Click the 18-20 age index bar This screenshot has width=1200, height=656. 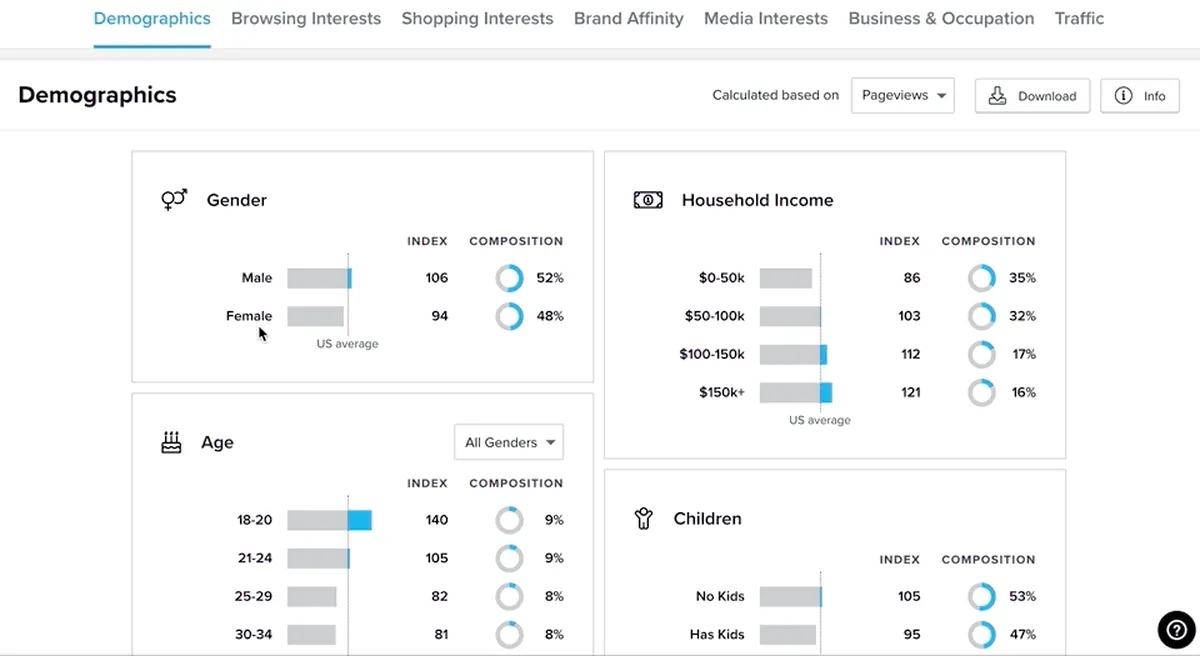329,520
